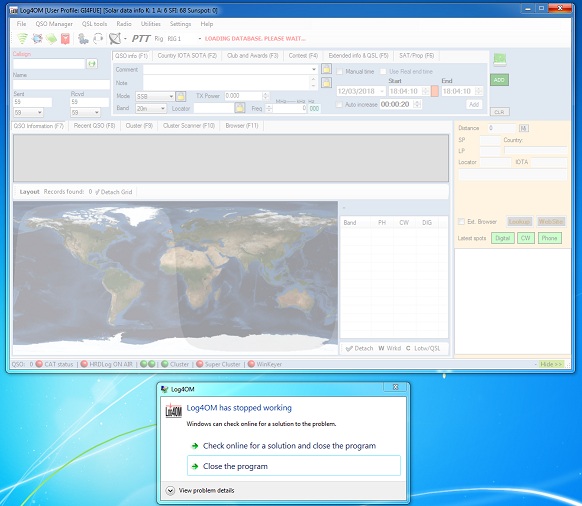
Task: Open the Comment dropdown
Action: tap(314, 69)
